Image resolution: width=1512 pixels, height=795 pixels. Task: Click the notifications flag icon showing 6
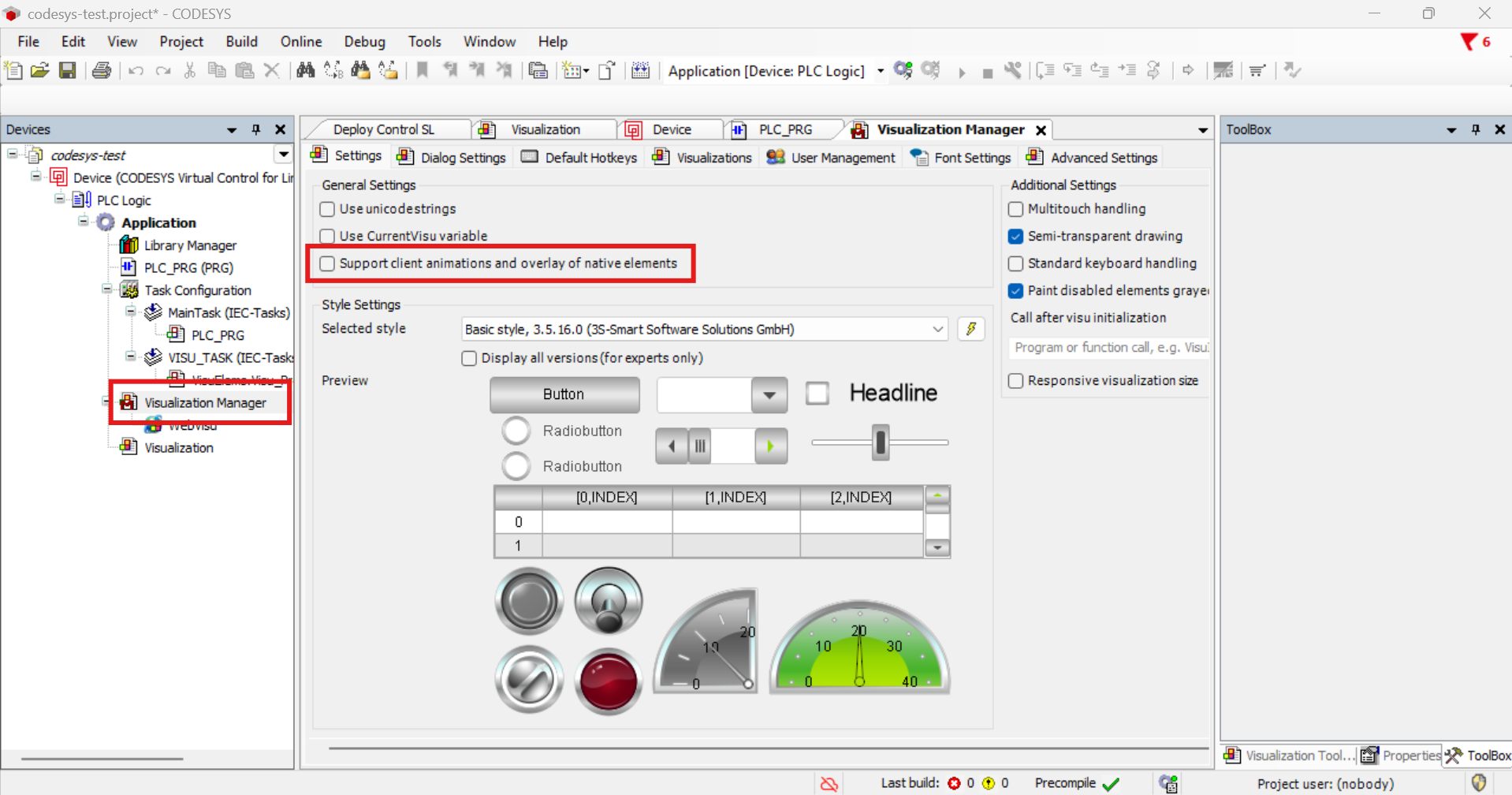1469,42
